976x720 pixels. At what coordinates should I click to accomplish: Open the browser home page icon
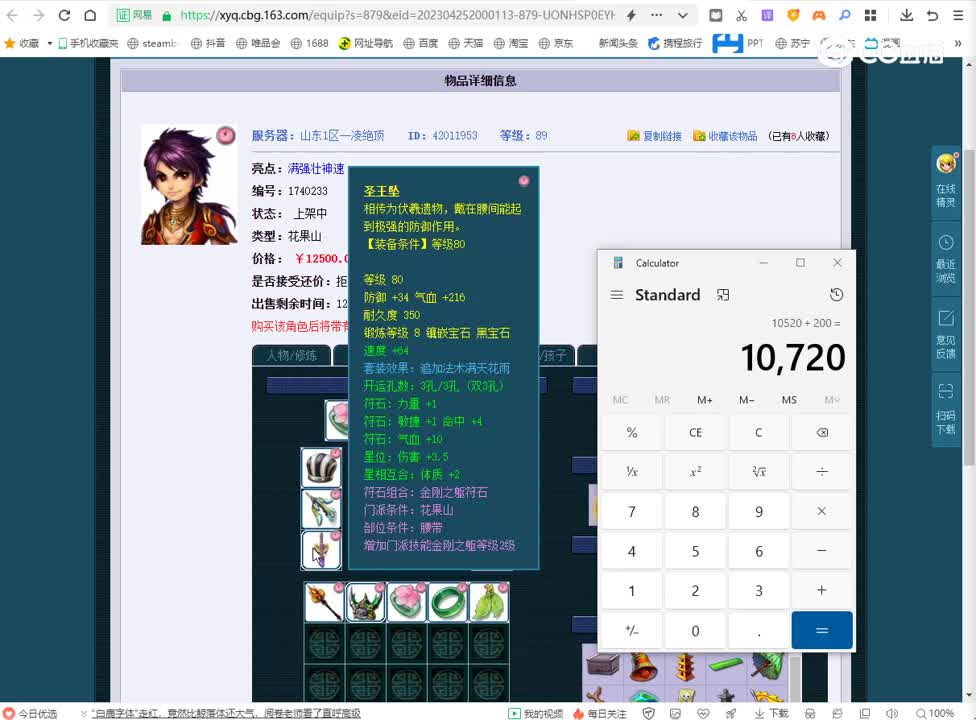click(x=90, y=16)
